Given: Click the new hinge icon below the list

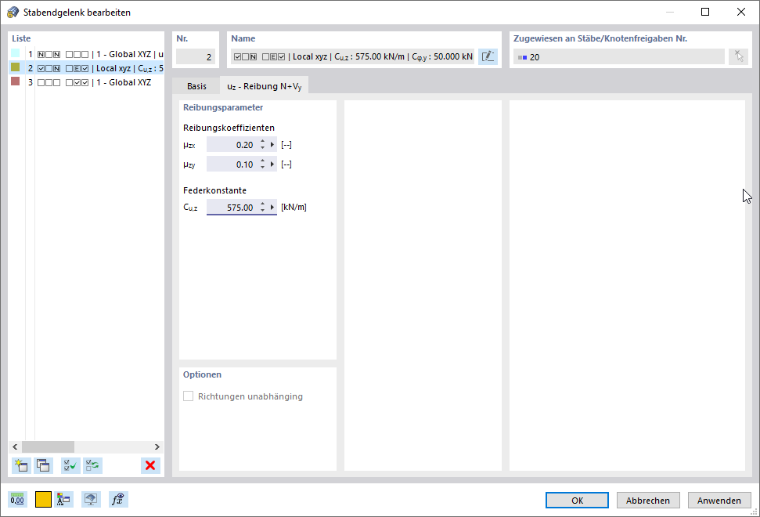Looking at the screenshot, I should [21, 466].
